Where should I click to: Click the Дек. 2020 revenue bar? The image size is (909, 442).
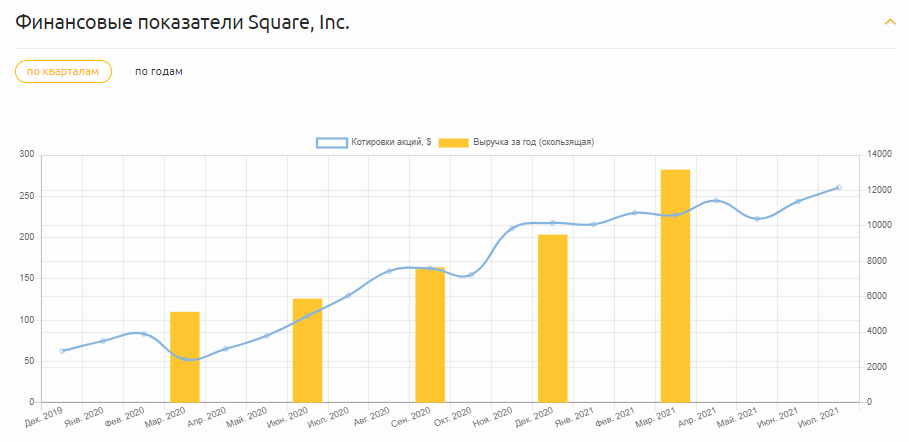553,318
